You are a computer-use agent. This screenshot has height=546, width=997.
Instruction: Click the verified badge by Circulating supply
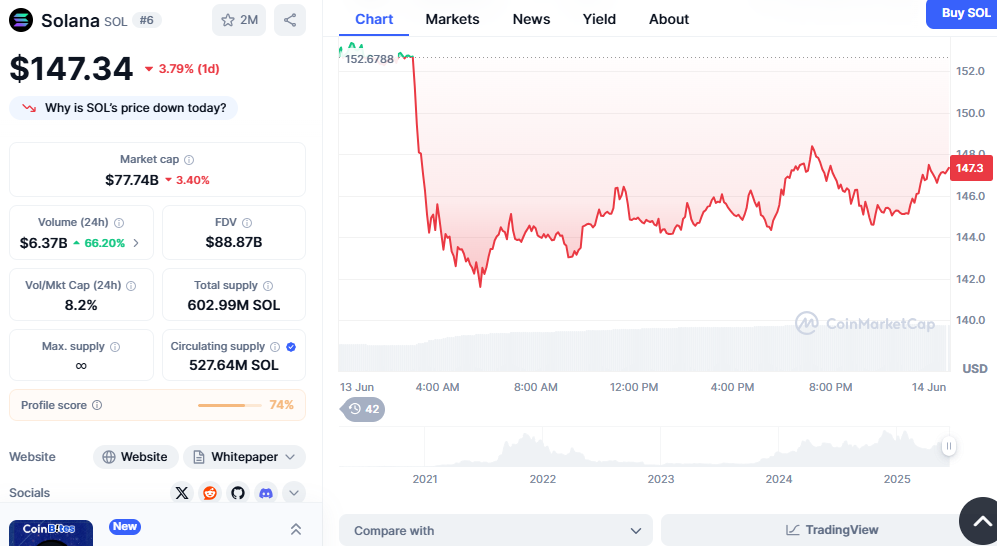[x=291, y=346]
